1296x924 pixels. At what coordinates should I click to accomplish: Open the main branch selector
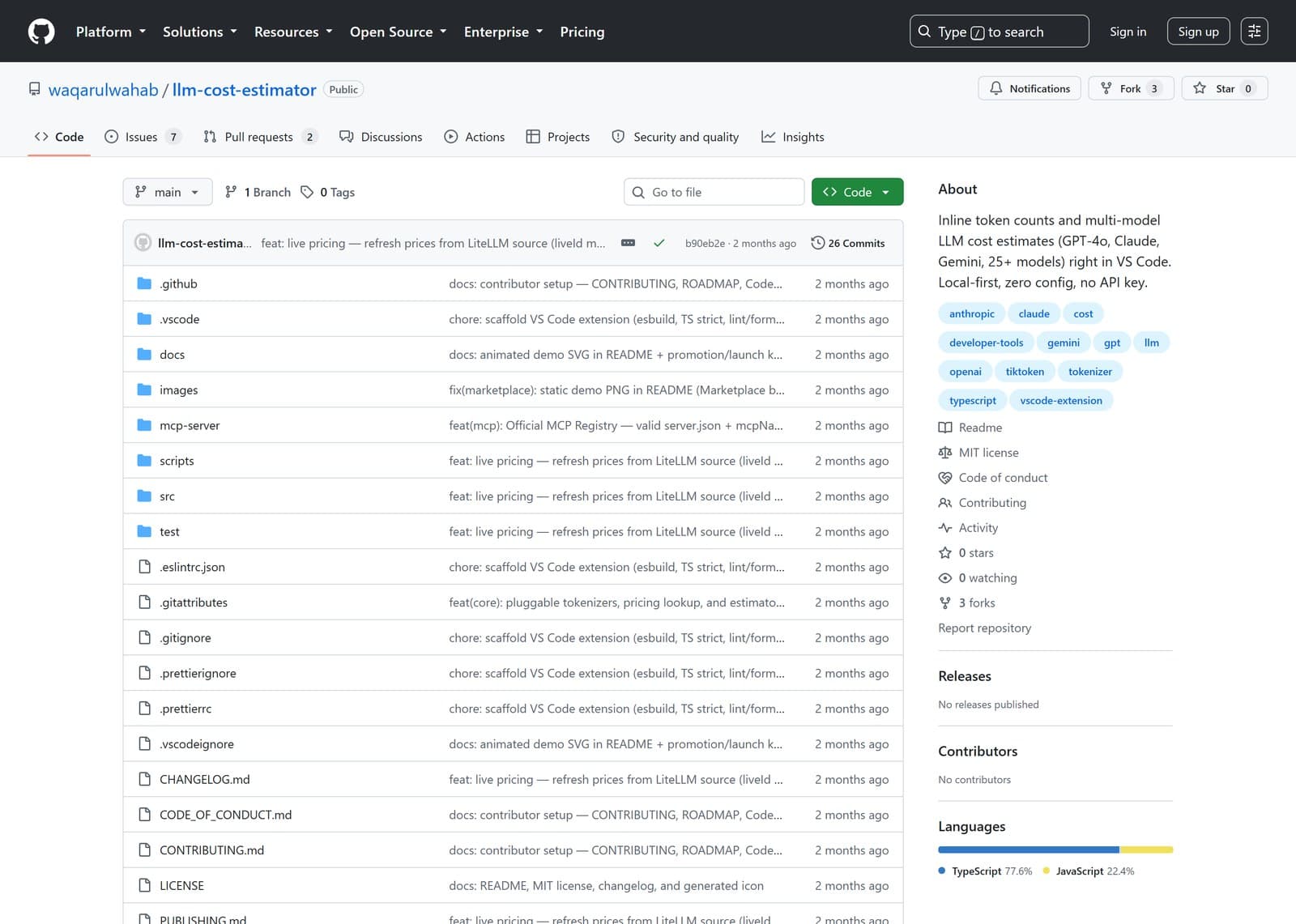[x=168, y=192]
